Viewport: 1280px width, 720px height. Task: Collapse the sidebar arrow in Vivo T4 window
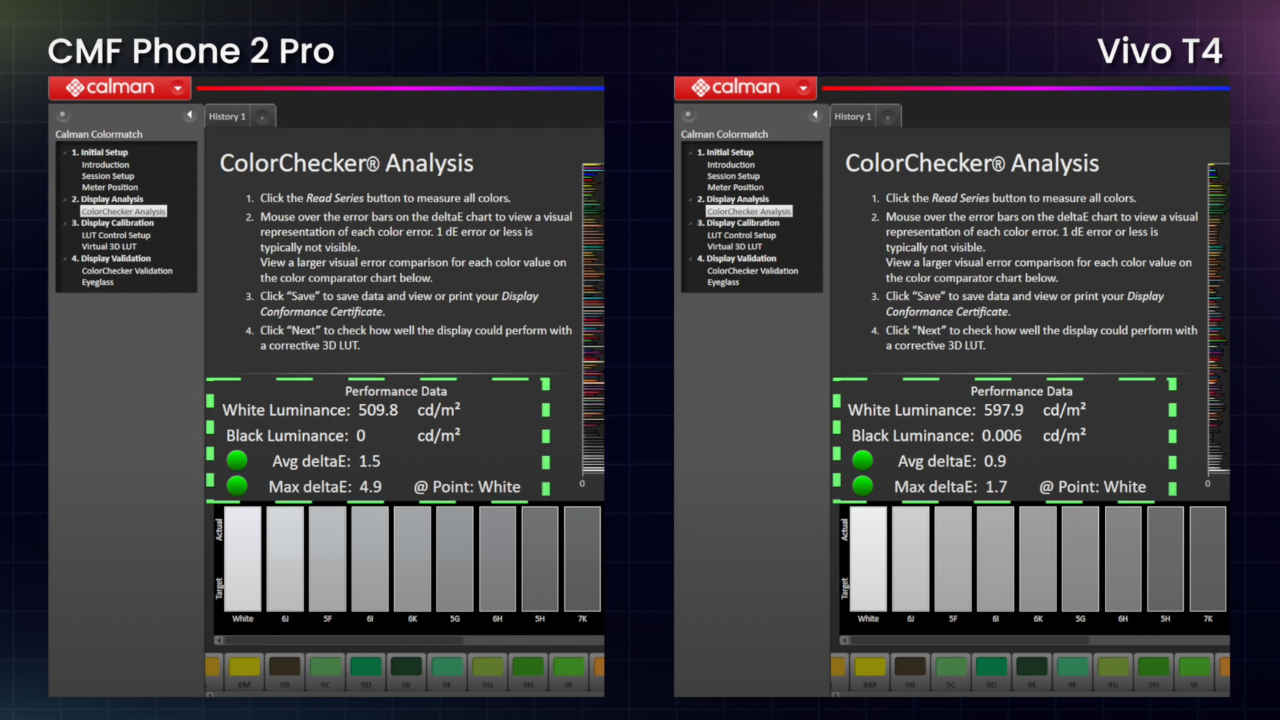click(816, 115)
